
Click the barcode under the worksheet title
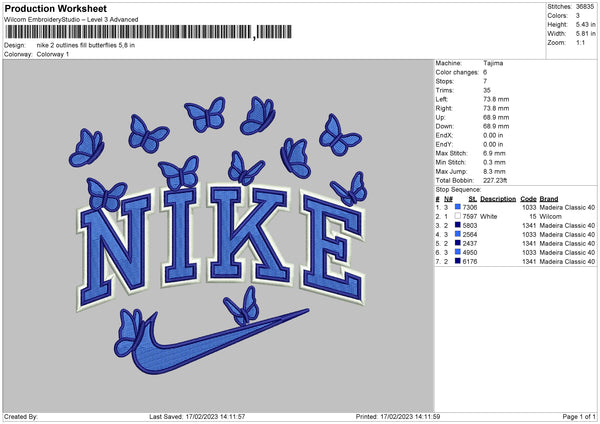pyautogui.click(x=148, y=32)
